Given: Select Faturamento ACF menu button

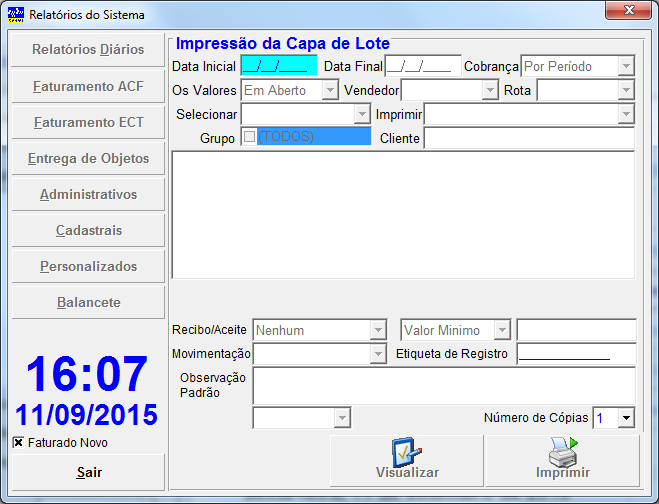Looking at the screenshot, I should coord(88,86).
